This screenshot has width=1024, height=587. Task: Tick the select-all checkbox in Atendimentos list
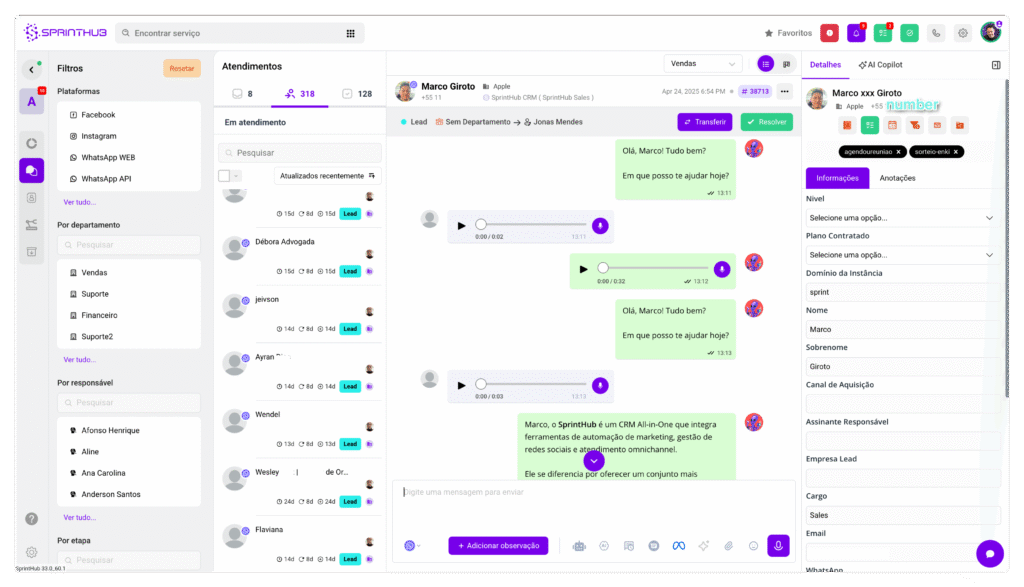pos(224,176)
